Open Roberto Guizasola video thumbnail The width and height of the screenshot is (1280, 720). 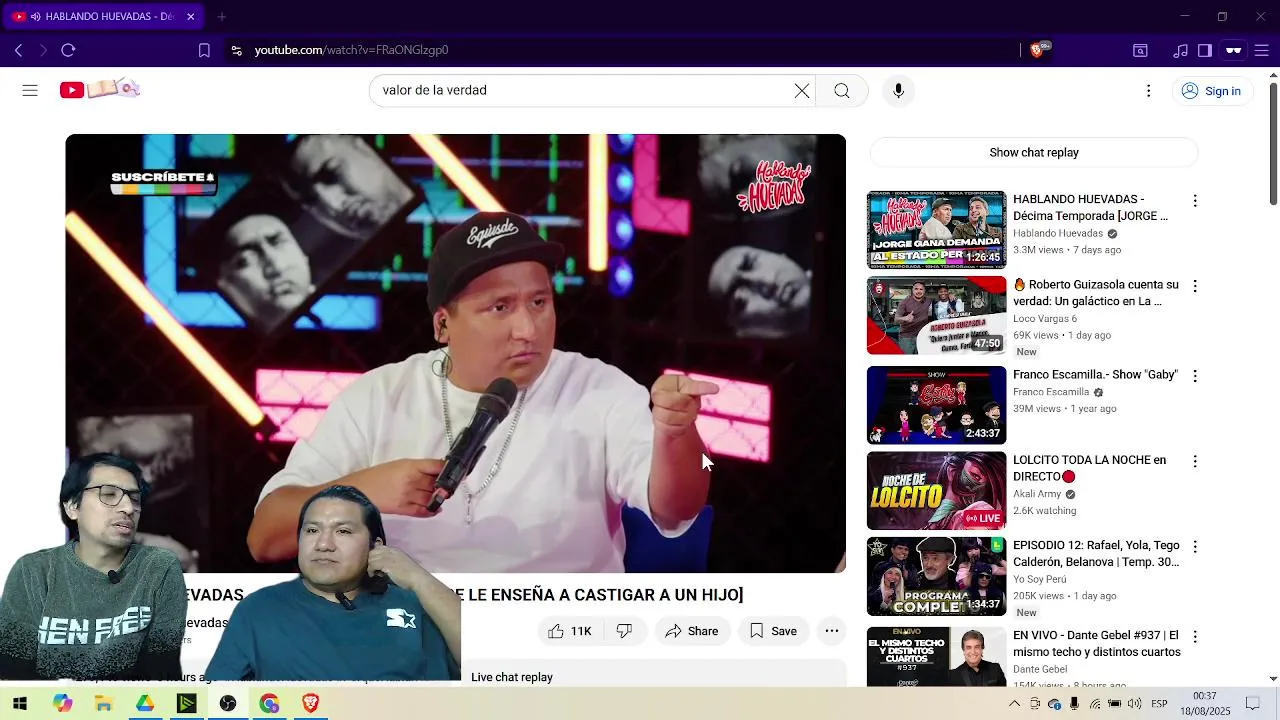(x=936, y=316)
